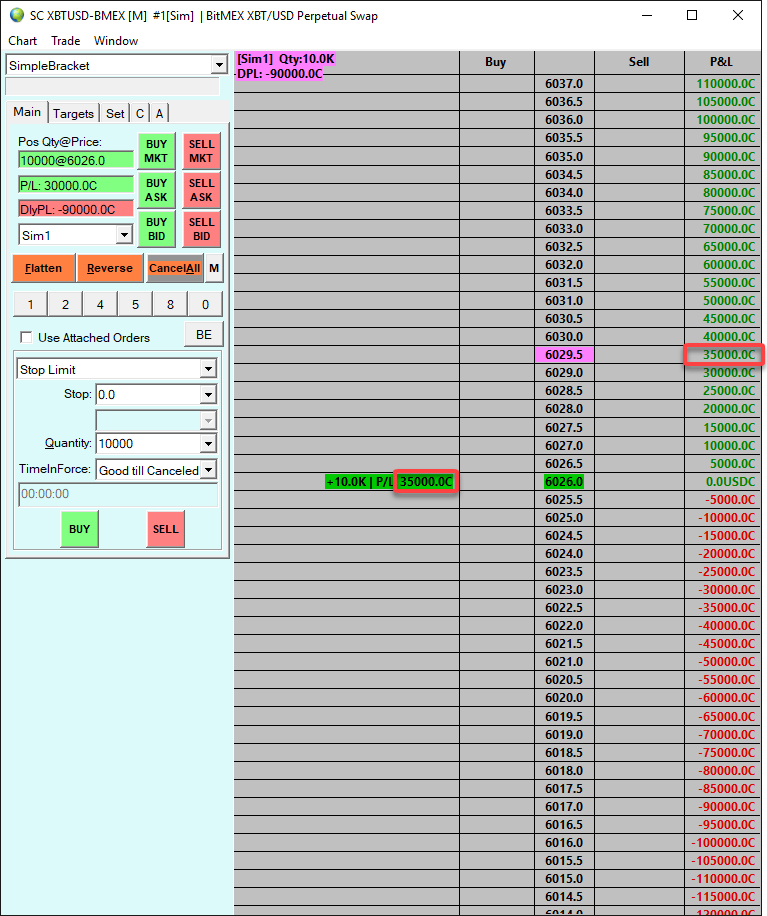Viewport: 767px width, 916px height.
Task: Click the SELL MKT button
Action: [202, 151]
